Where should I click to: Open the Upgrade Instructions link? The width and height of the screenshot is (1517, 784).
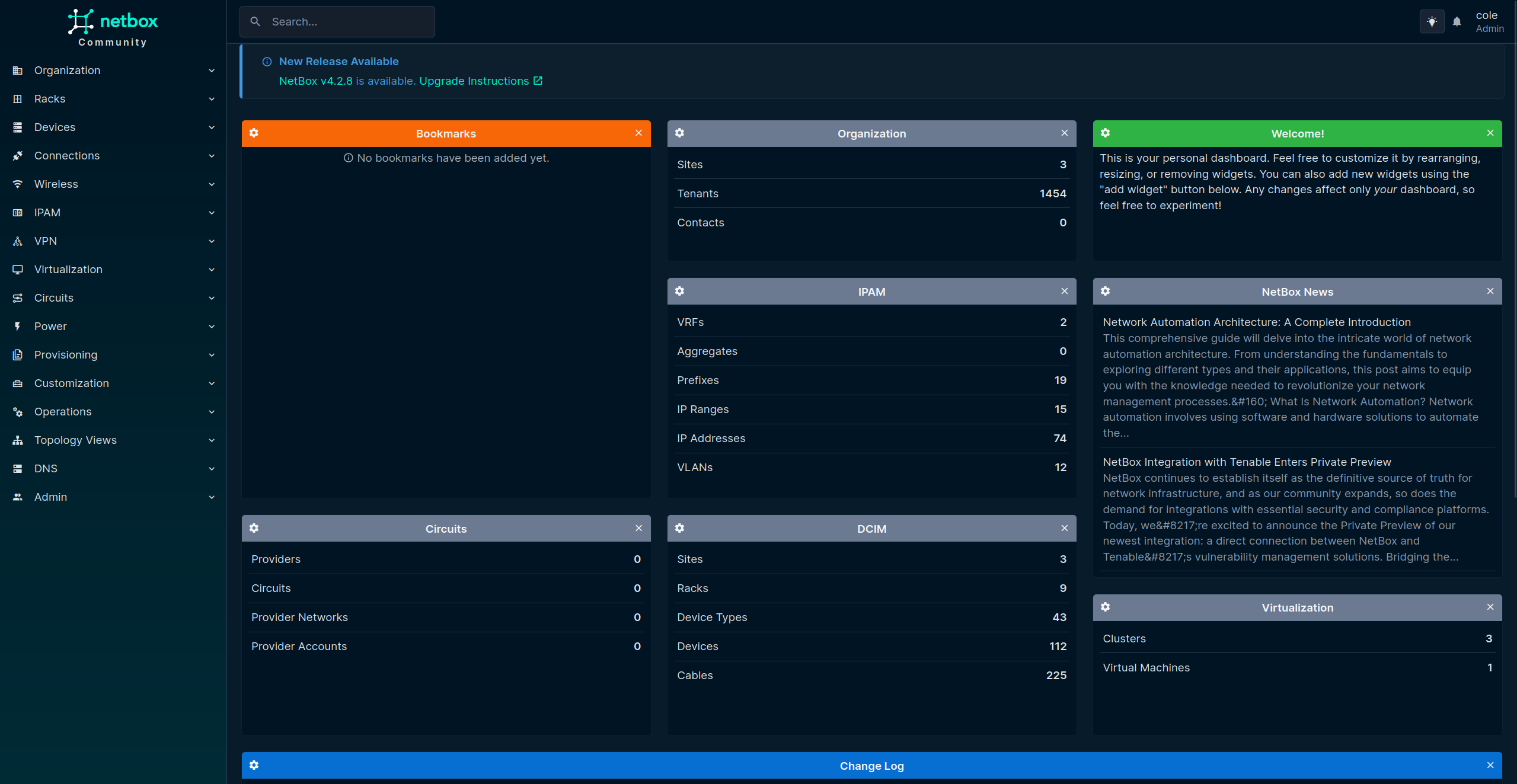pyautogui.click(x=480, y=81)
